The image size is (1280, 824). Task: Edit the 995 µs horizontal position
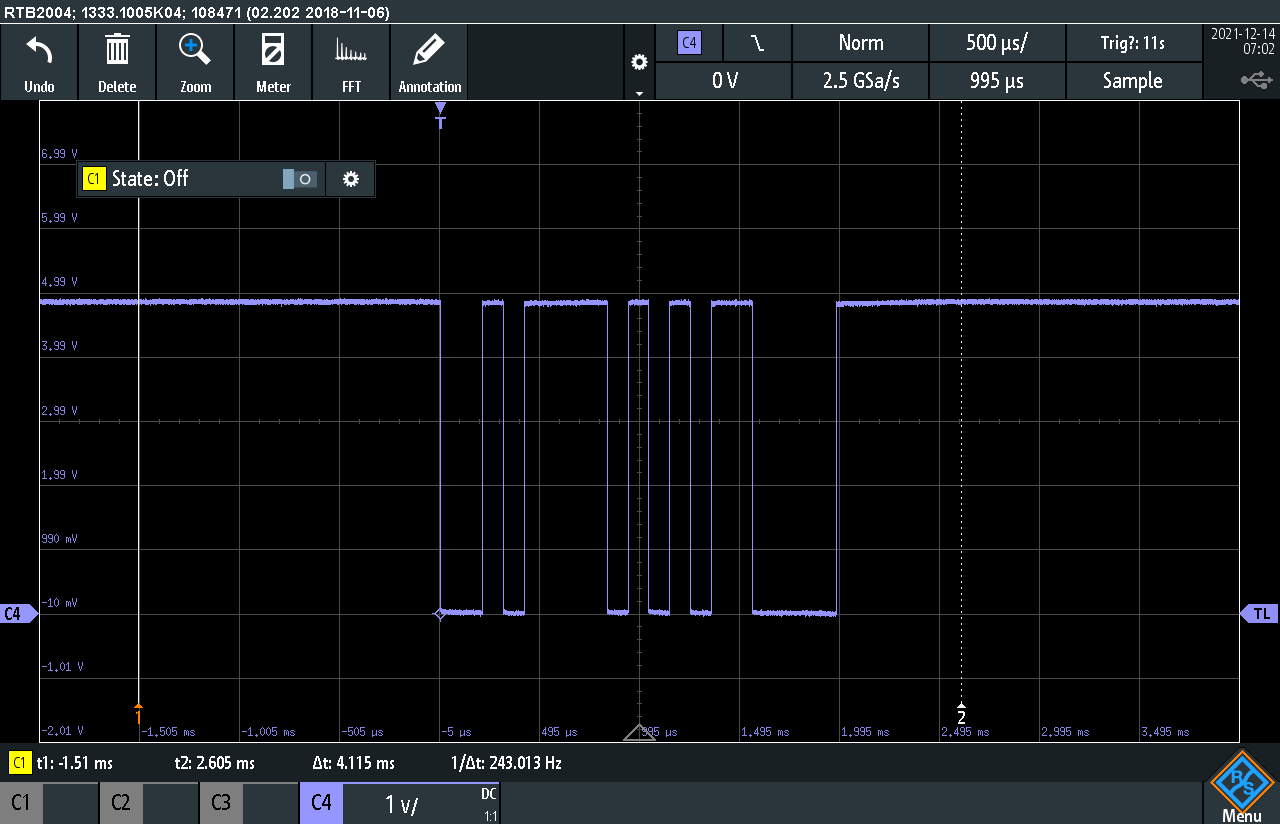pos(997,81)
